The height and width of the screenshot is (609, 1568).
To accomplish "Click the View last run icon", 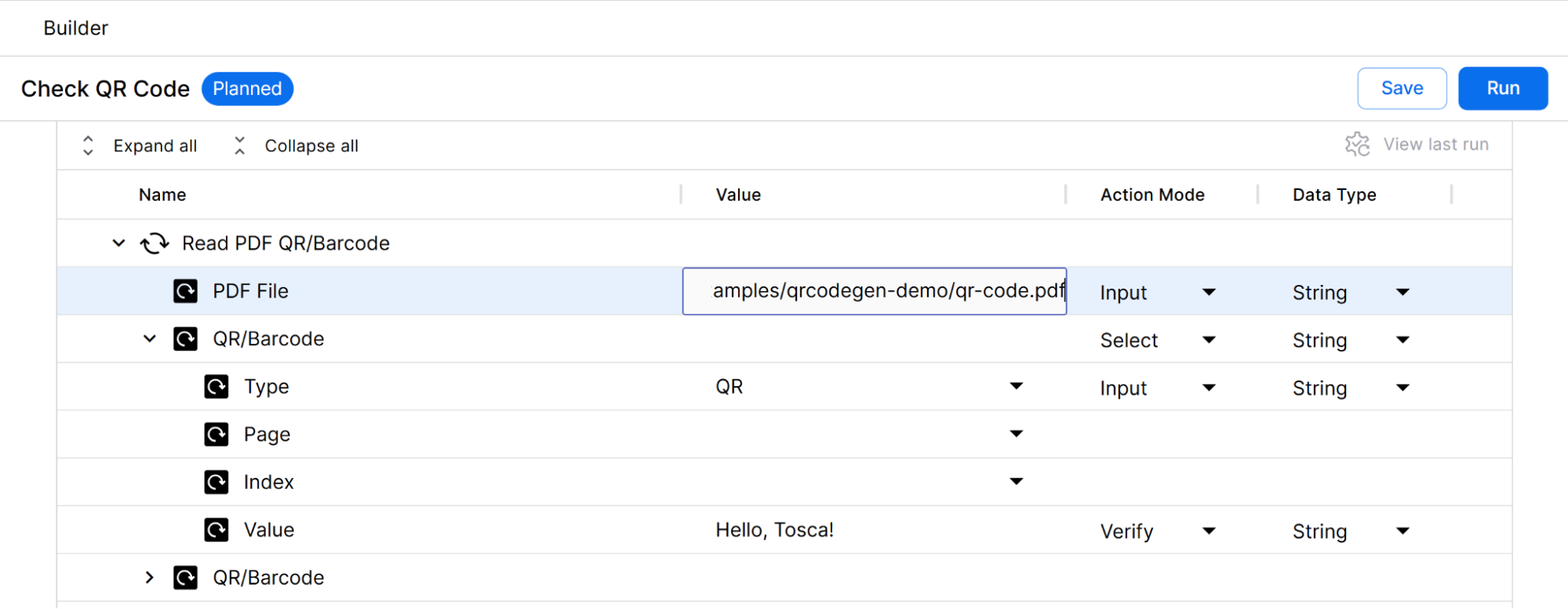I will tap(1357, 144).
